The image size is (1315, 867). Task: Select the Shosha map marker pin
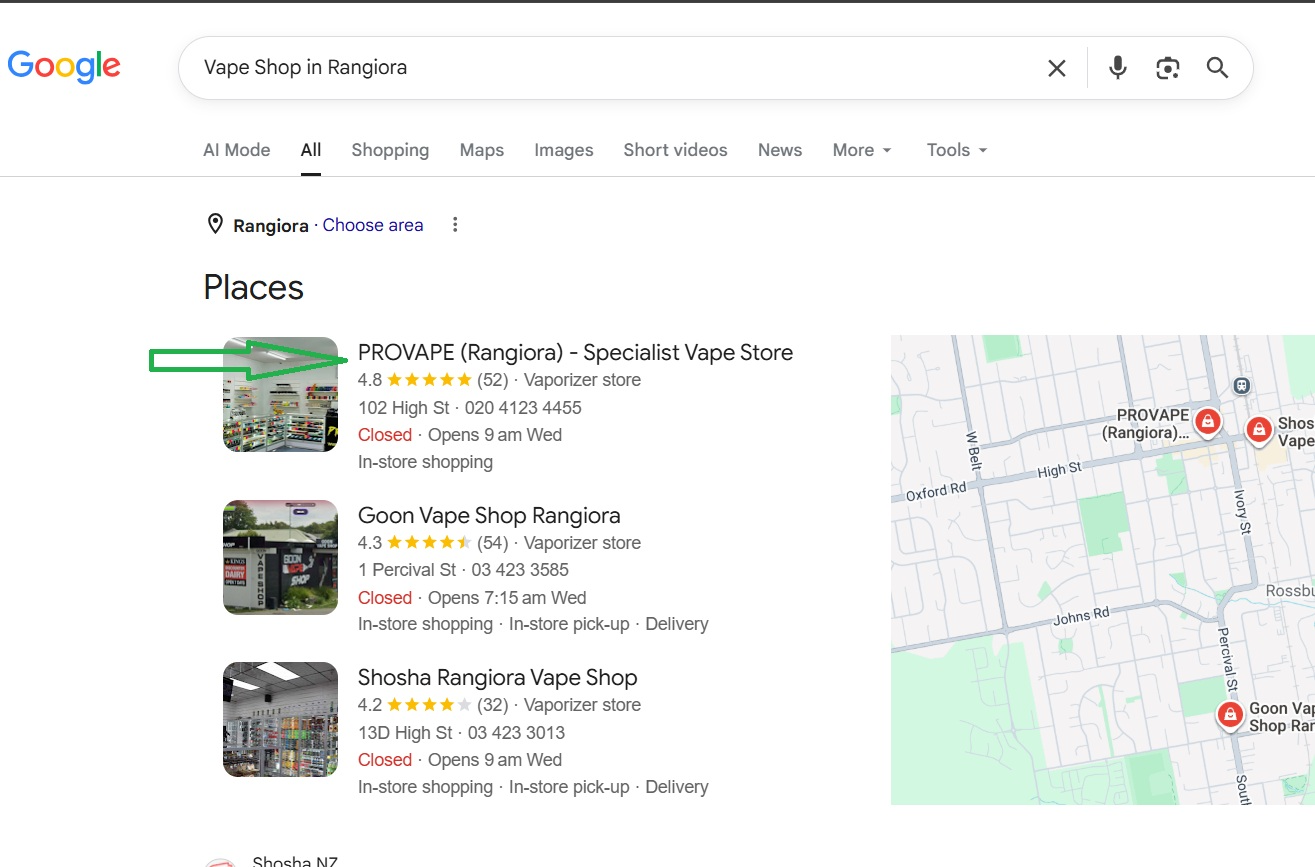(1259, 431)
